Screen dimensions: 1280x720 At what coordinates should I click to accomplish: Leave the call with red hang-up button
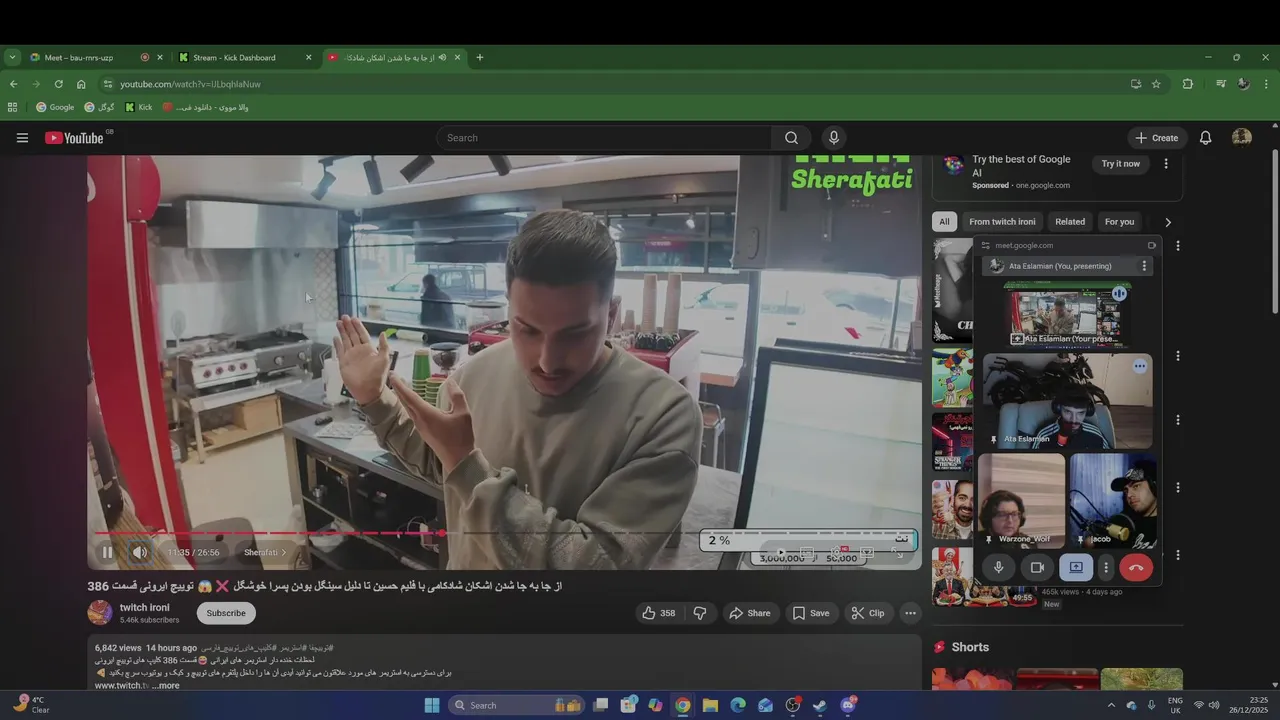[1136, 567]
